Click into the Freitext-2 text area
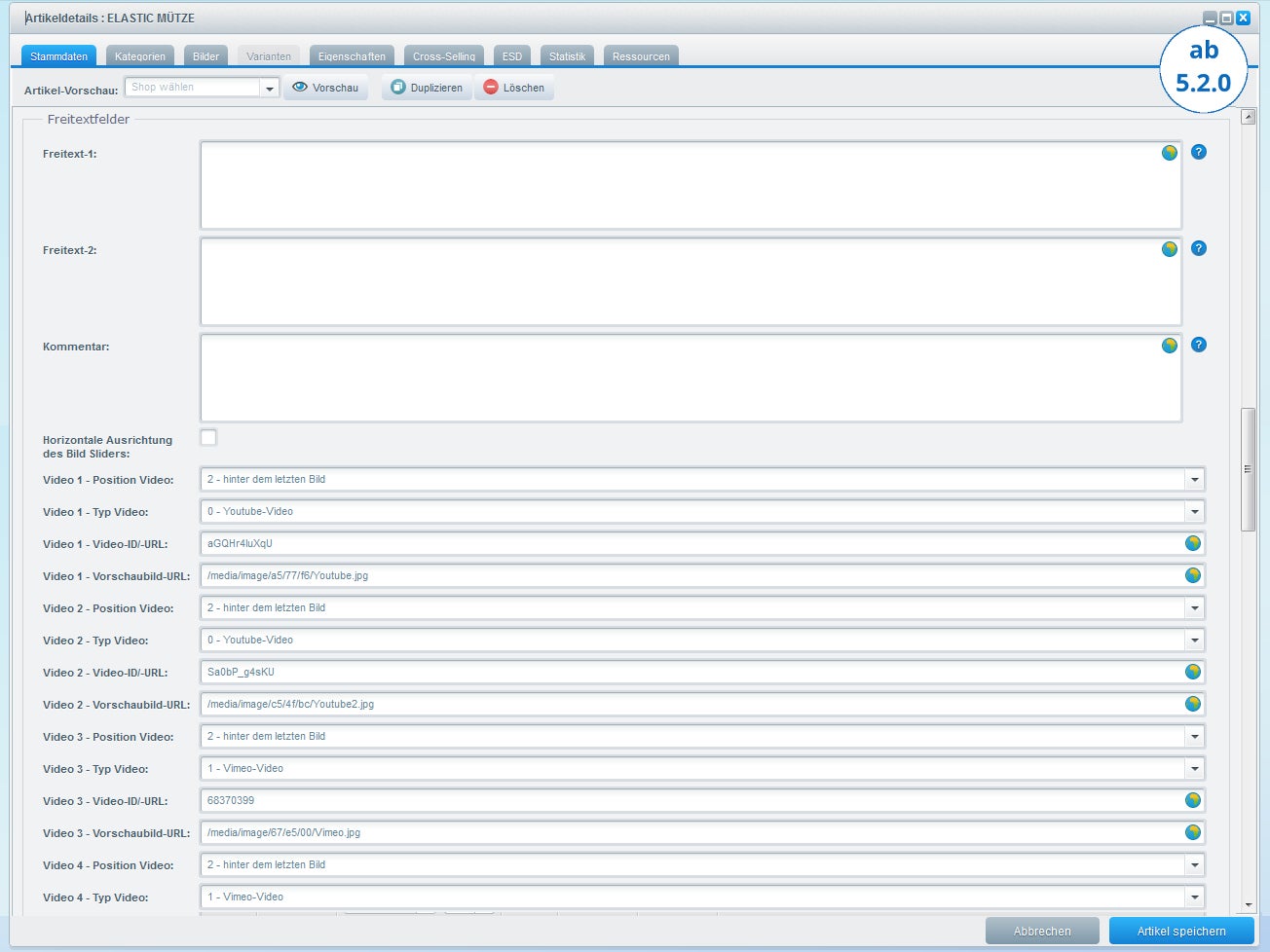Image resolution: width=1270 pixels, height=952 pixels. click(691, 281)
